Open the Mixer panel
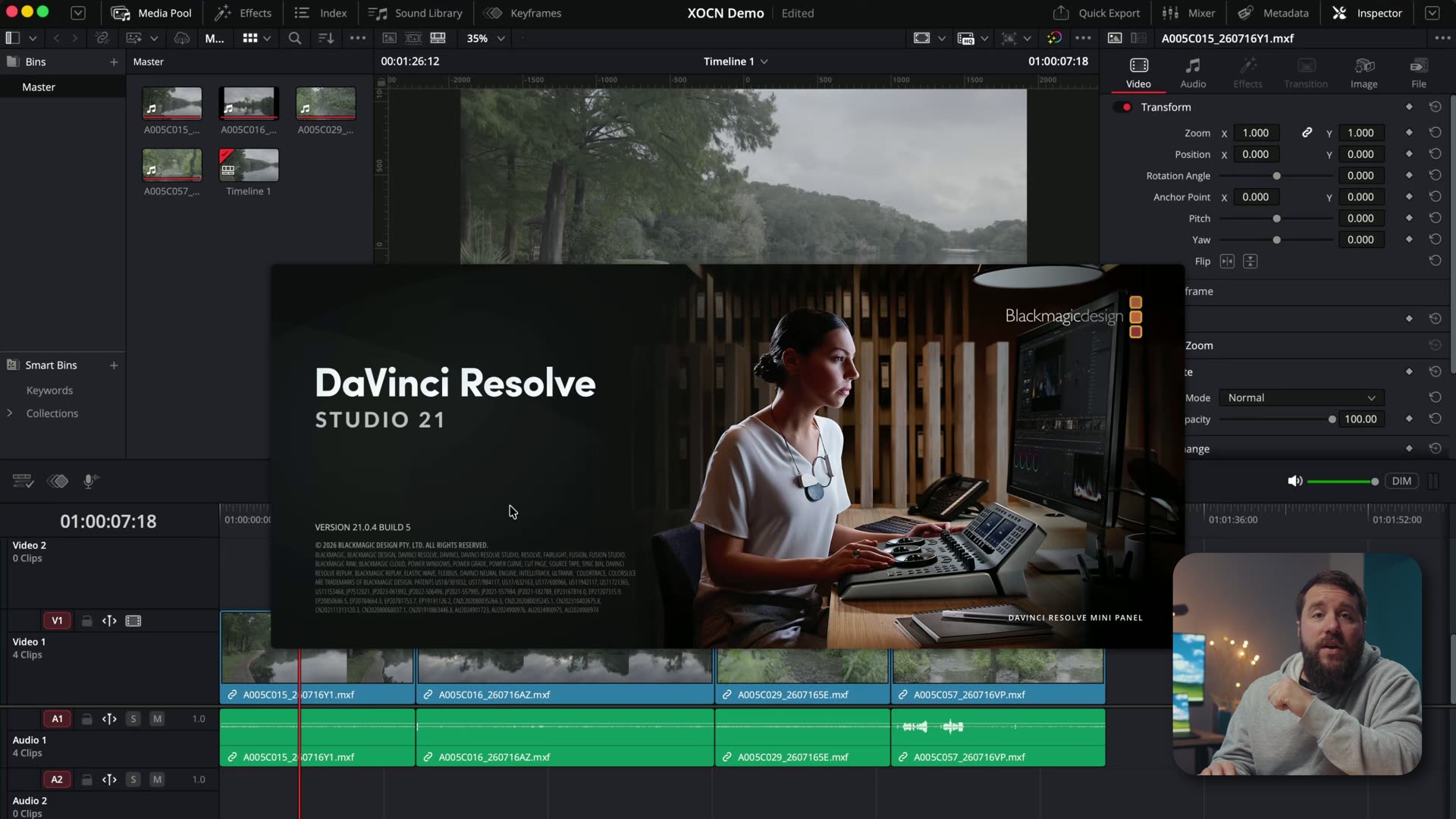The width and height of the screenshot is (1456, 819). [1188, 13]
